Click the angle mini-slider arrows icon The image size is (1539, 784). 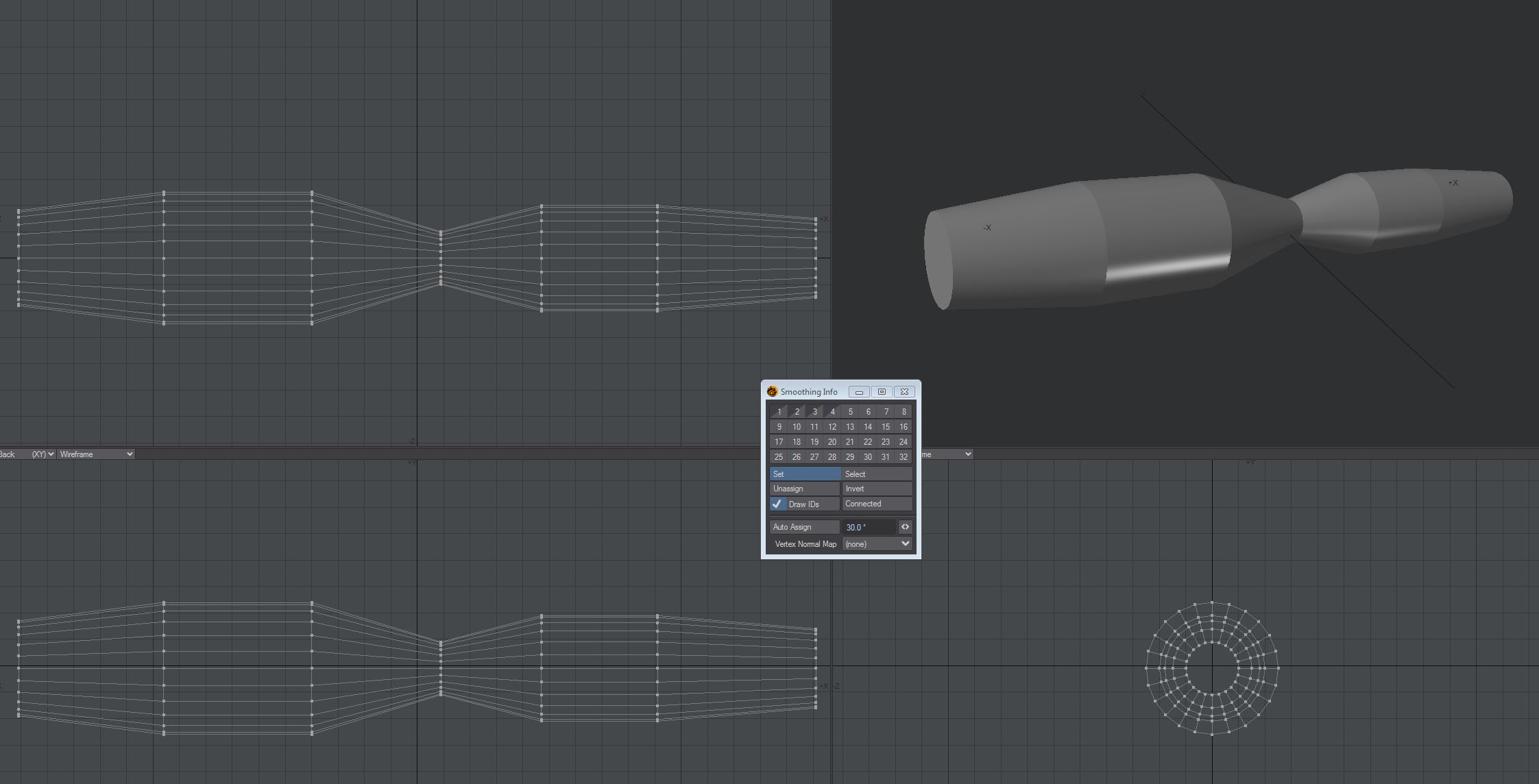coord(905,527)
